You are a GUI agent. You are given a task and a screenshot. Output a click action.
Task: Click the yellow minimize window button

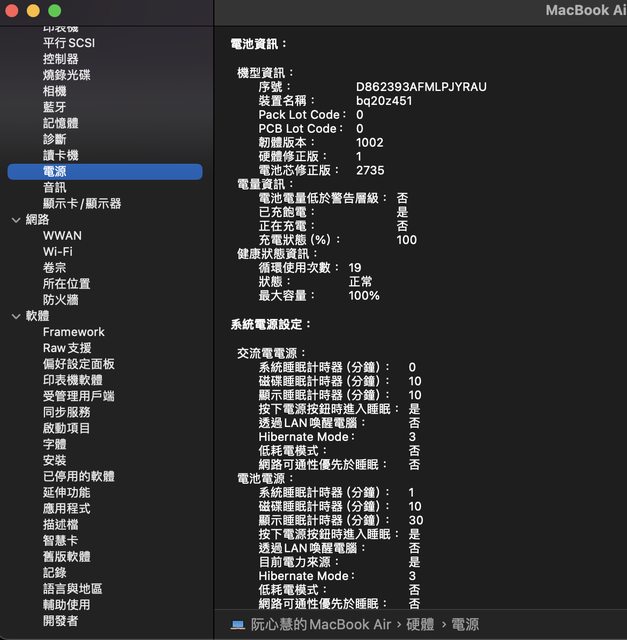click(x=33, y=10)
